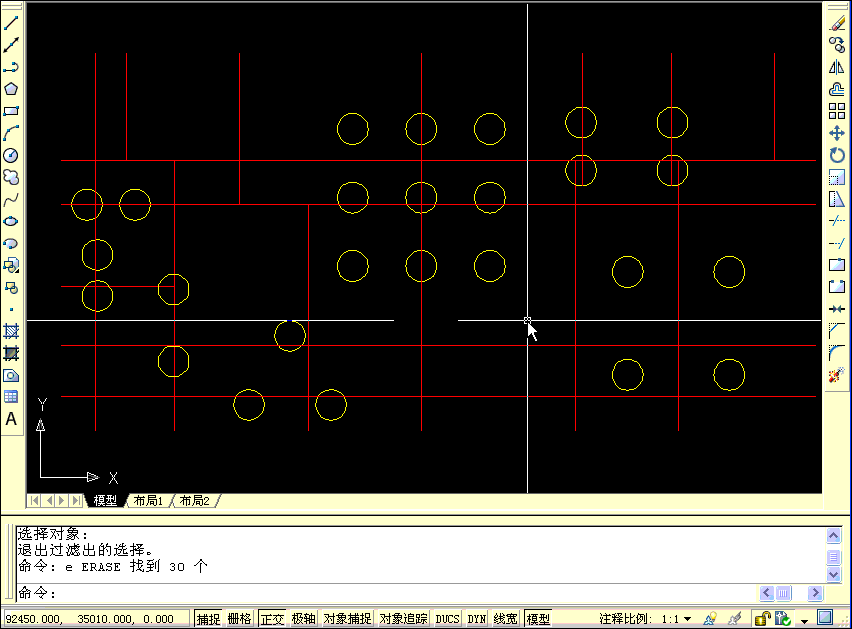Select the Construction Line tool
Screen dimensions: 852x629
[11, 45]
